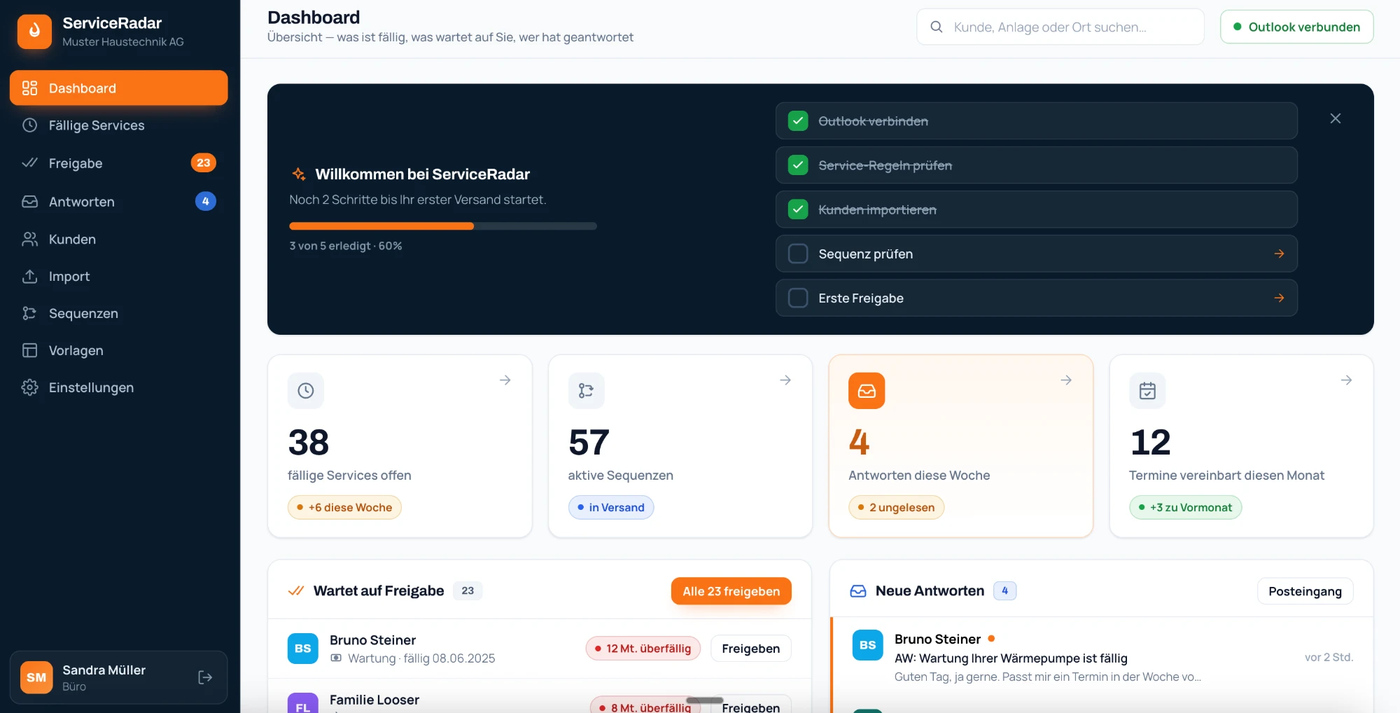1400x713 pixels.
Task: Click double-check icon beside Wartet auf Freigabe heading
Action: click(x=296, y=591)
